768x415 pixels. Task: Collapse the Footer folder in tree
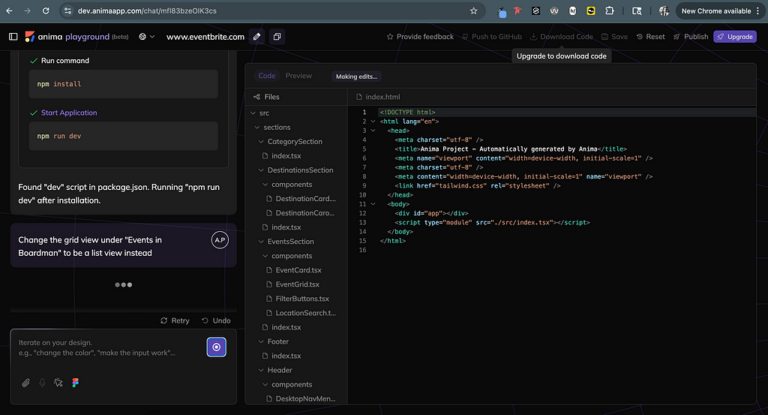click(x=261, y=342)
